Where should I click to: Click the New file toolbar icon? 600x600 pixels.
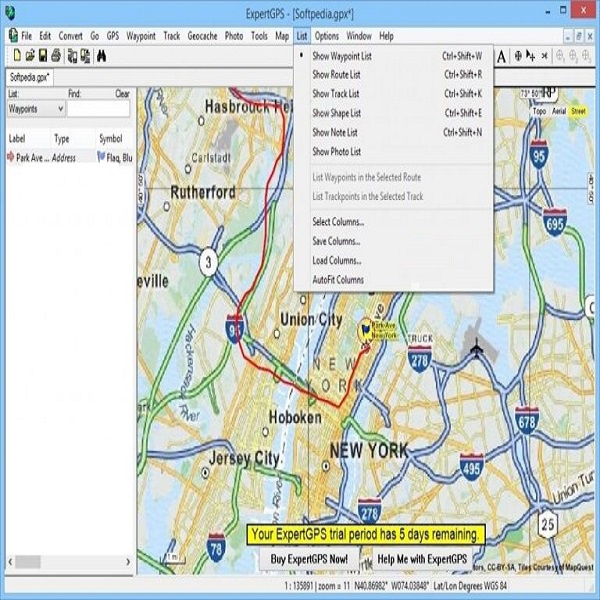[x=17, y=56]
